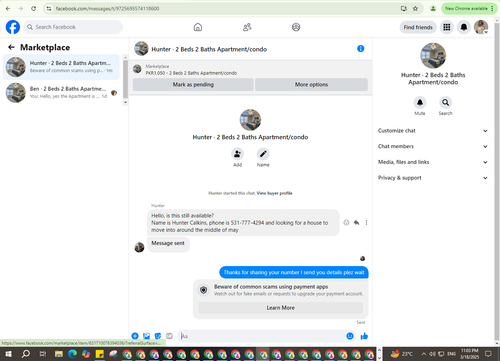Open the account profile picture menu
This screenshot has width=500, height=361.
pyautogui.click(x=481, y=27)
